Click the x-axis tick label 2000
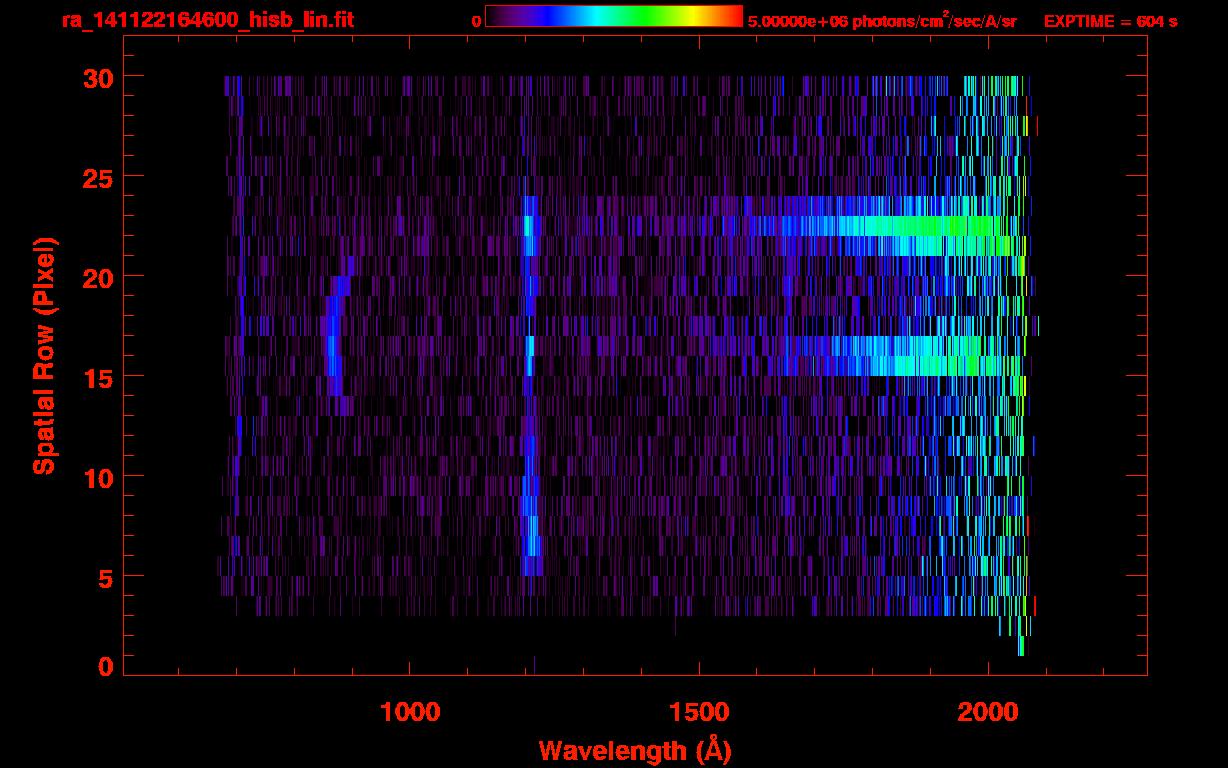This screenshot has height=768, width=1228. pyautogui.click(x=988, y=712)
